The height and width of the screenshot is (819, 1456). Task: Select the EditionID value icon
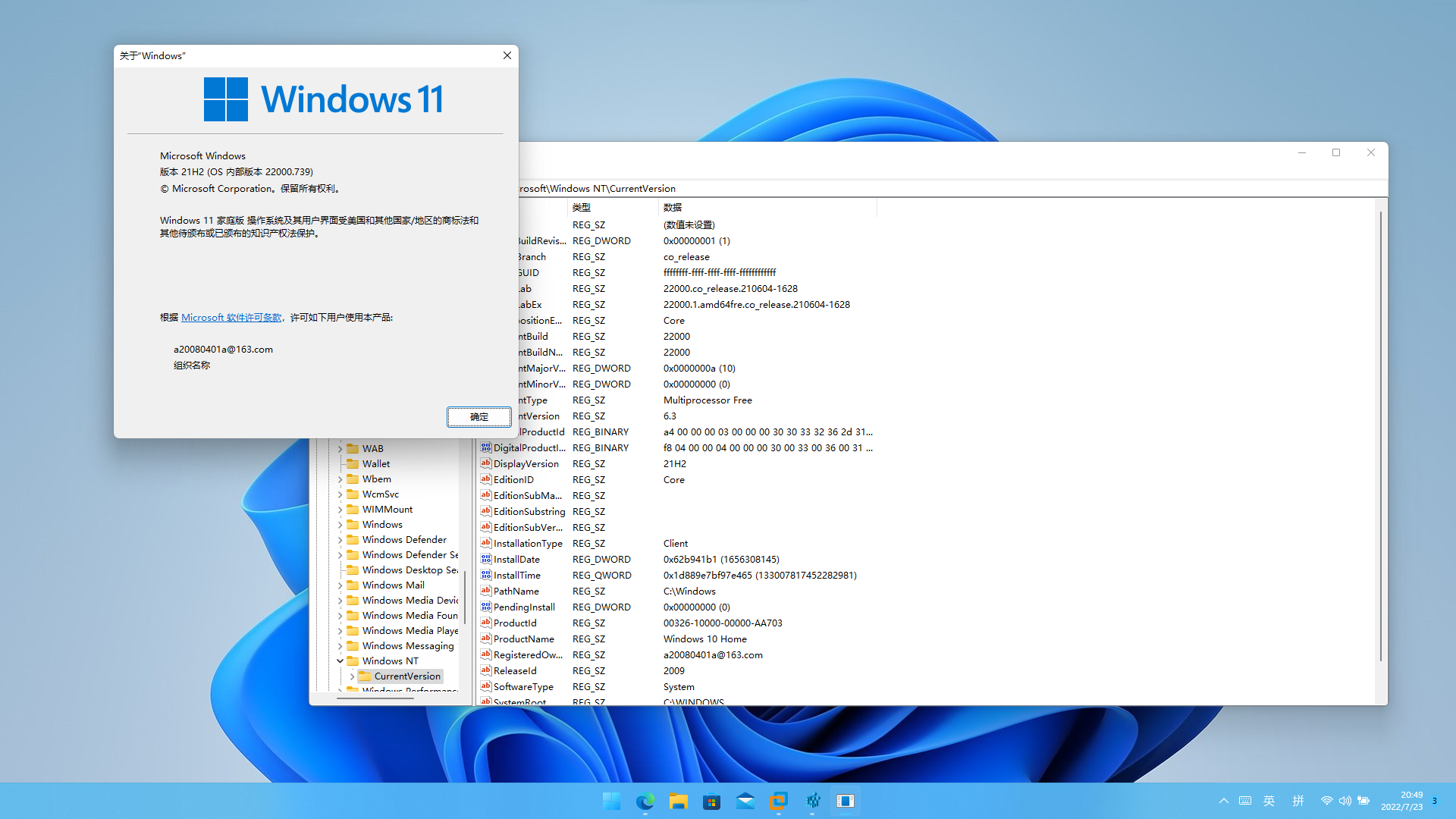[x=486, y=480]
